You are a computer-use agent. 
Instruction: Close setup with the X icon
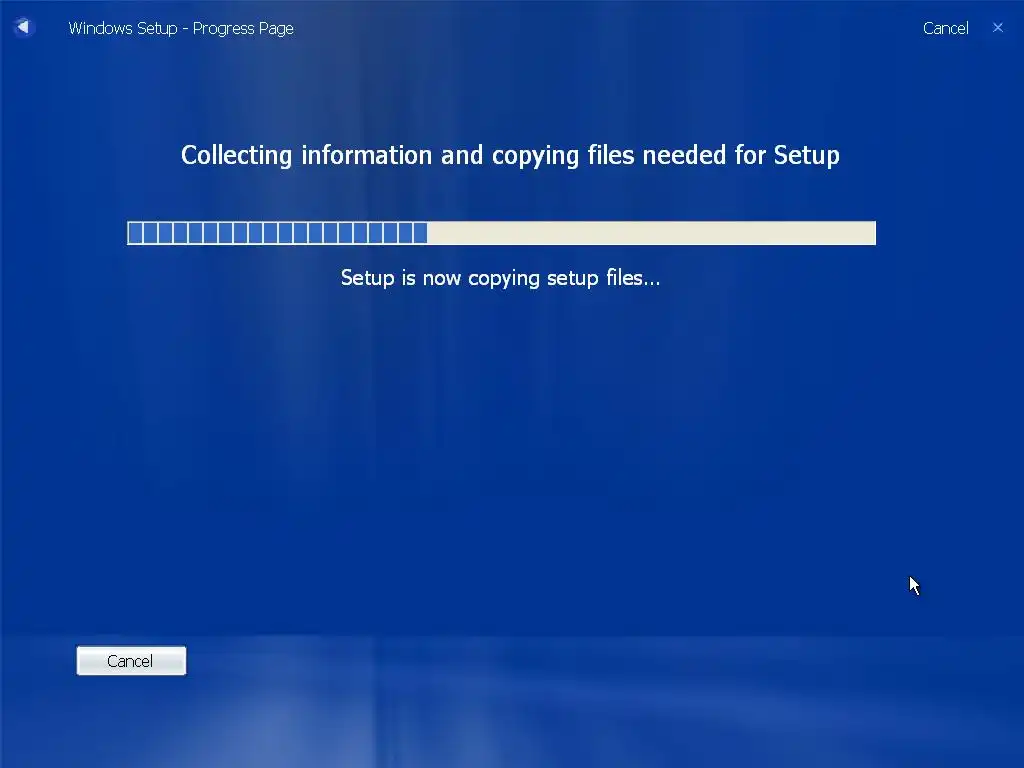997,27
